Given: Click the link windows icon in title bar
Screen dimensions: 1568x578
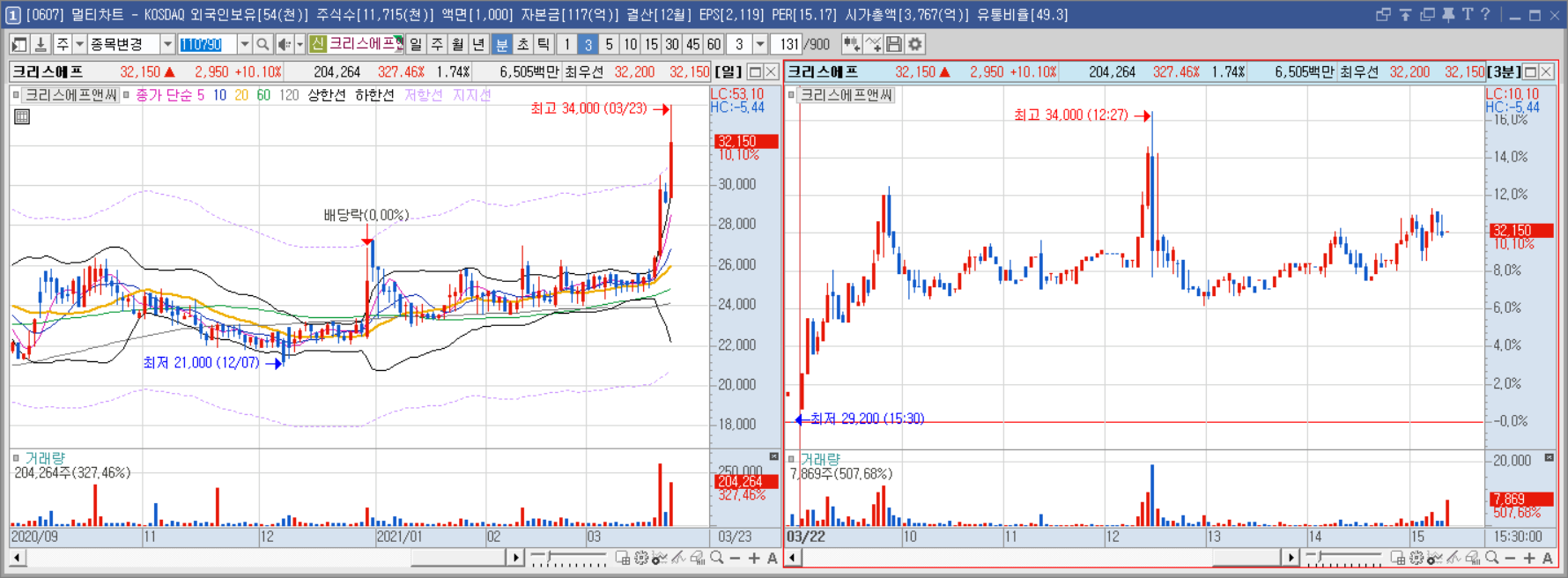Looking at the screenshot, I should point(1383,14).
